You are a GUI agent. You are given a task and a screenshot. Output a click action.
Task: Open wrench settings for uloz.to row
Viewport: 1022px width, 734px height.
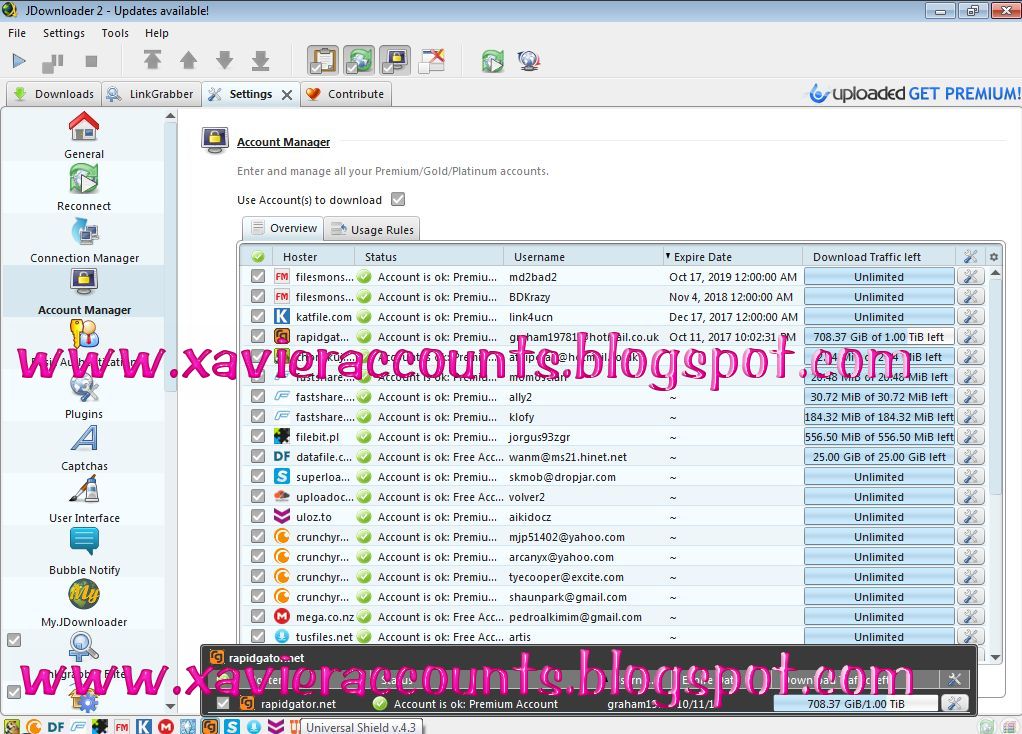pos(970,517)
